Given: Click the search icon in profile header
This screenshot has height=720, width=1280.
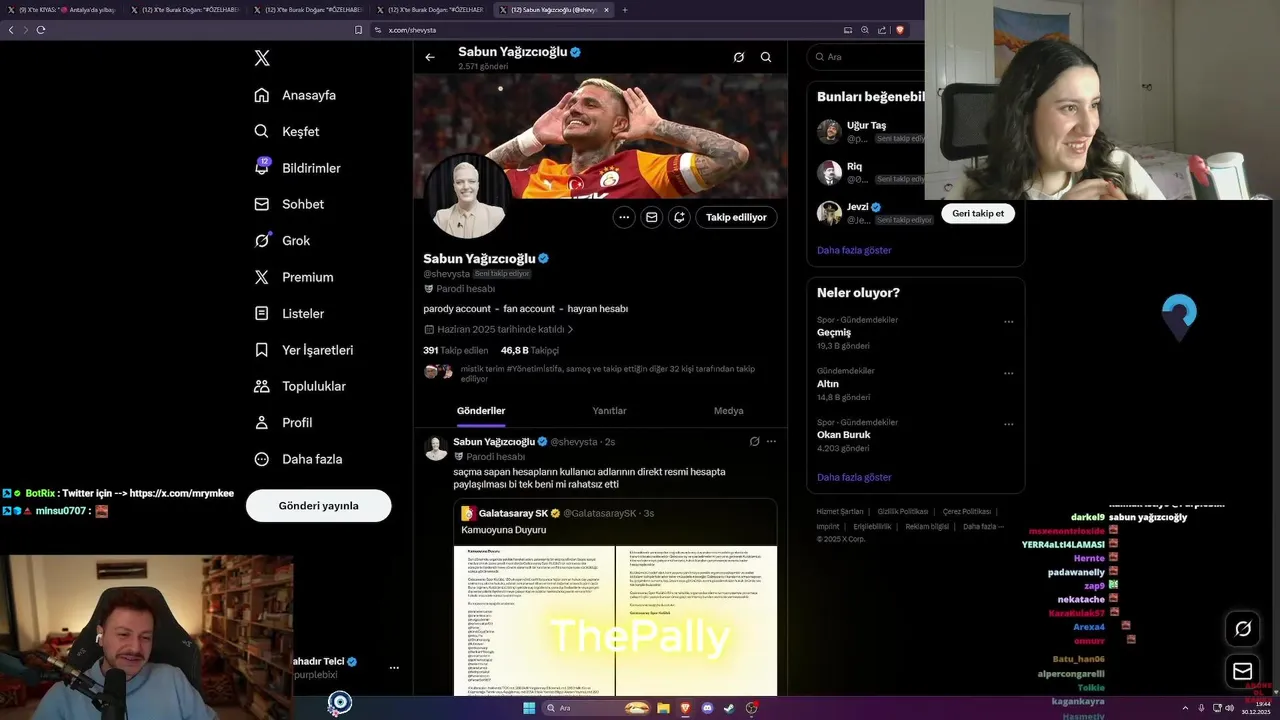Looking at the screenshot, I should [766, 57].
